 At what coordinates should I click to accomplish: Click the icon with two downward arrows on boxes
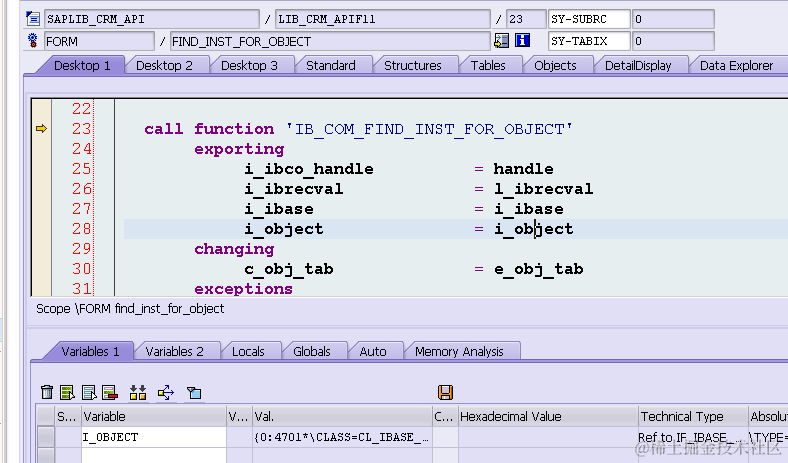tap(138, 392)
